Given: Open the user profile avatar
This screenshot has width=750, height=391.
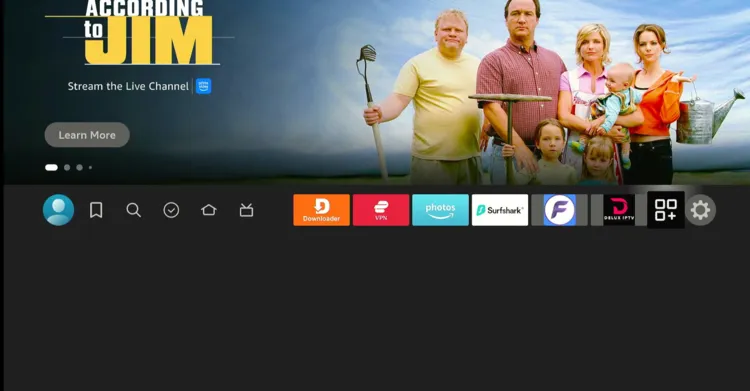Looking at the screenshot, I should (x=58, y=210).
